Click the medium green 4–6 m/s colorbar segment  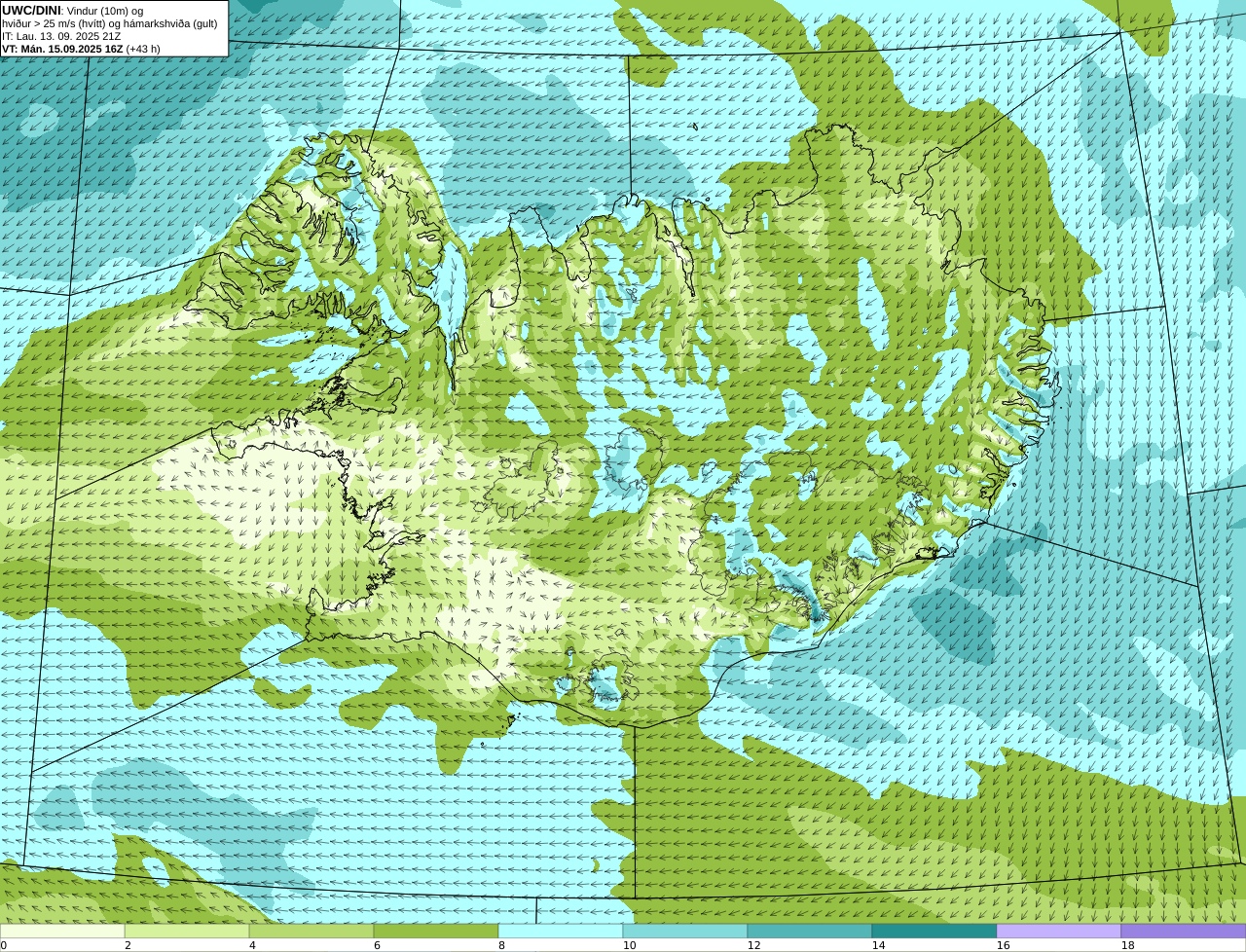point(311,931)
